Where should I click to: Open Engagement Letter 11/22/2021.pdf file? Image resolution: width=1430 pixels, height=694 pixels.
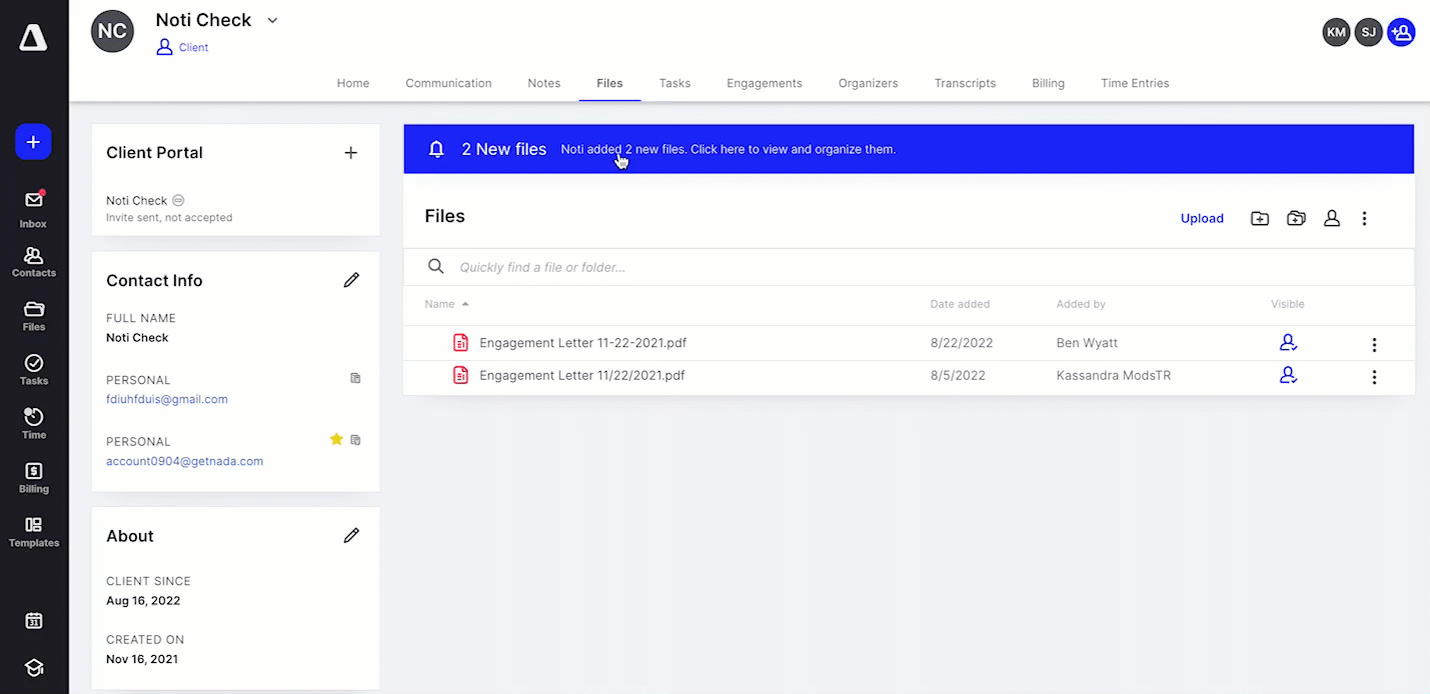coord(582,376)
